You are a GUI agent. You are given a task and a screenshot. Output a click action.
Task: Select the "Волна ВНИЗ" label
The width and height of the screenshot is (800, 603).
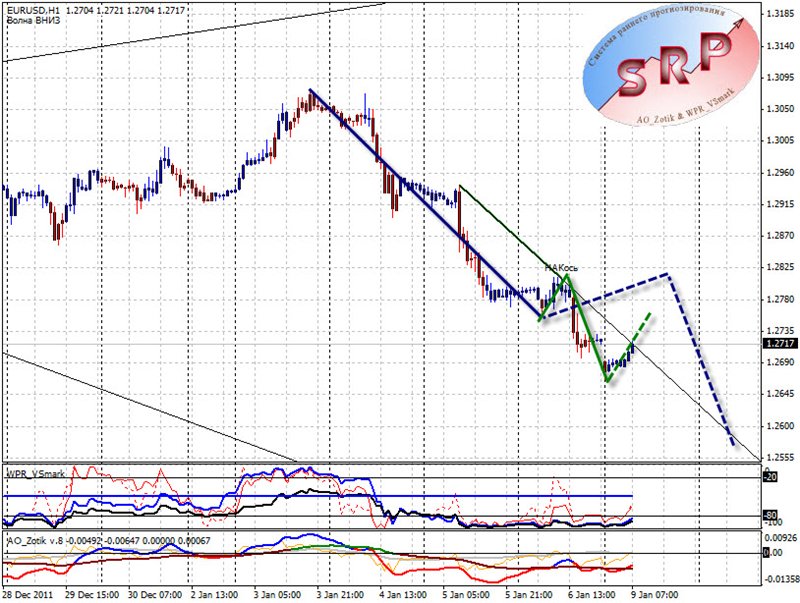[33, 20]
